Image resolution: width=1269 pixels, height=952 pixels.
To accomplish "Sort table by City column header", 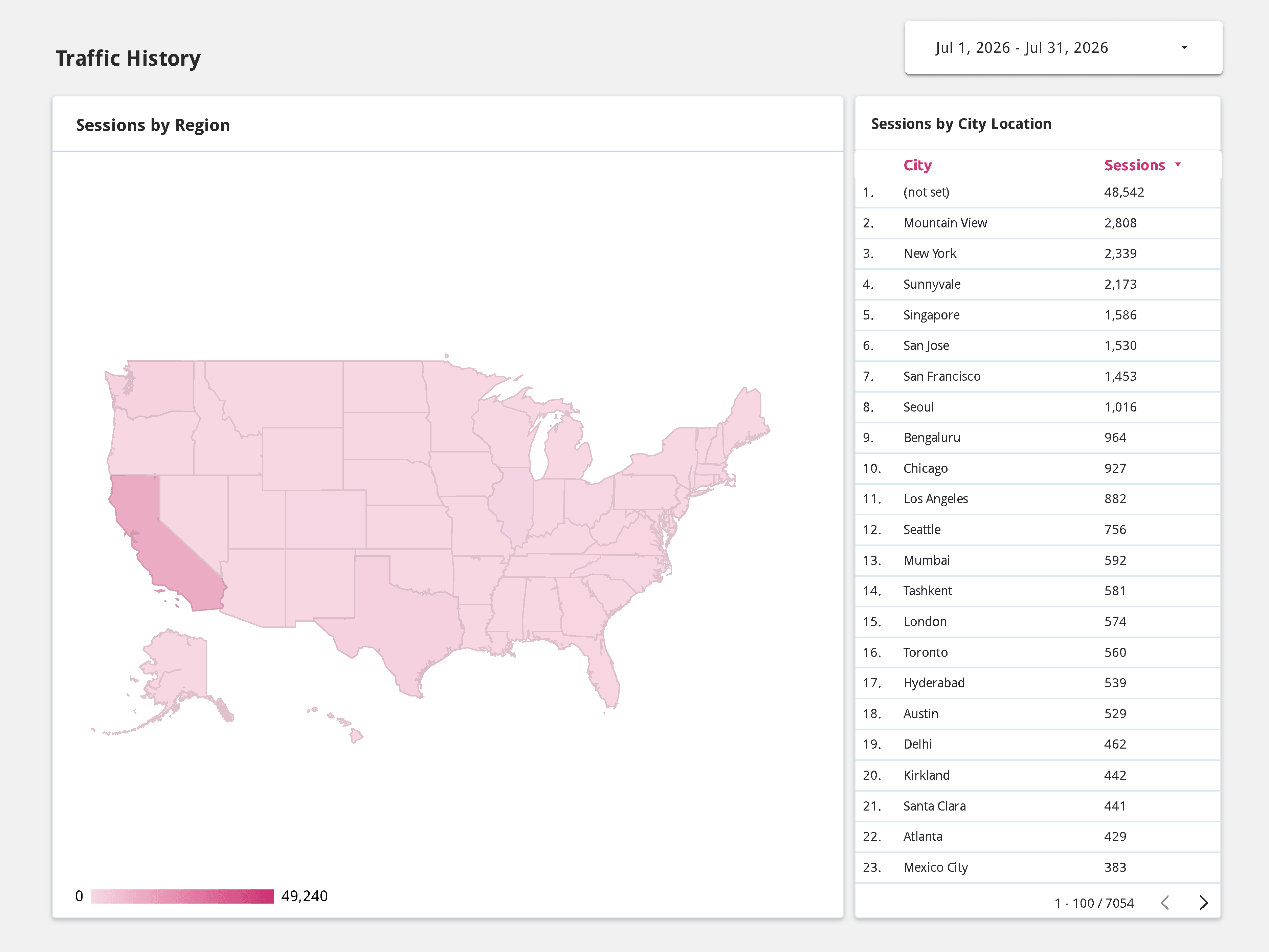I will point(917,165).
